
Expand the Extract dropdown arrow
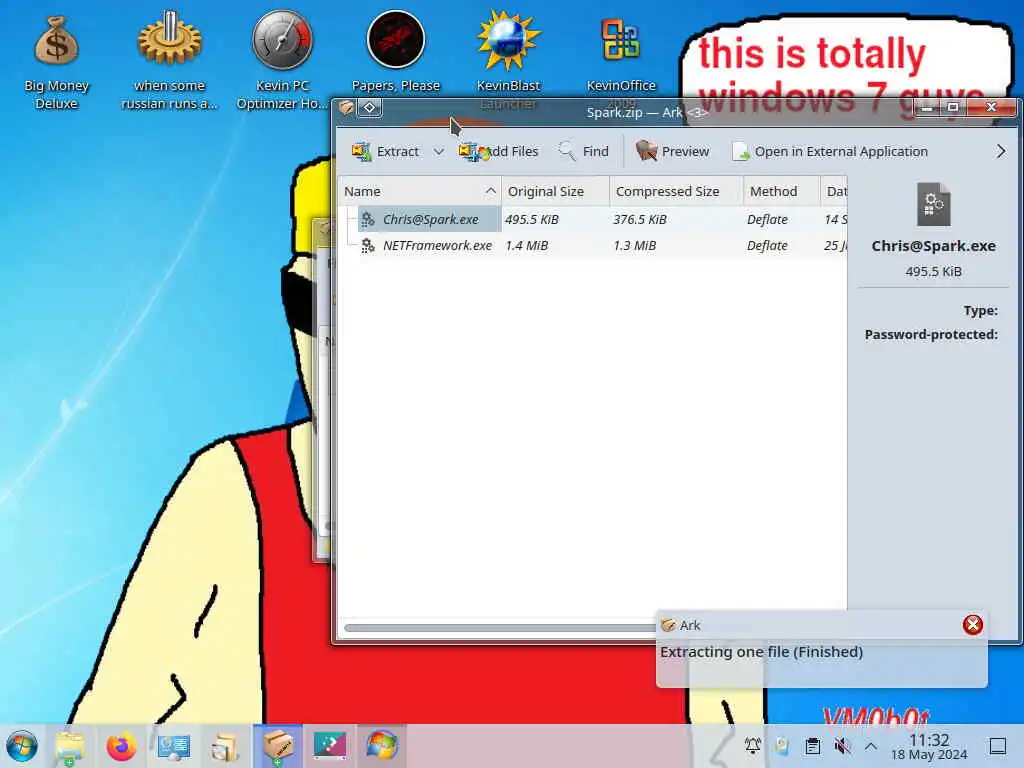[x=439, y=152]
